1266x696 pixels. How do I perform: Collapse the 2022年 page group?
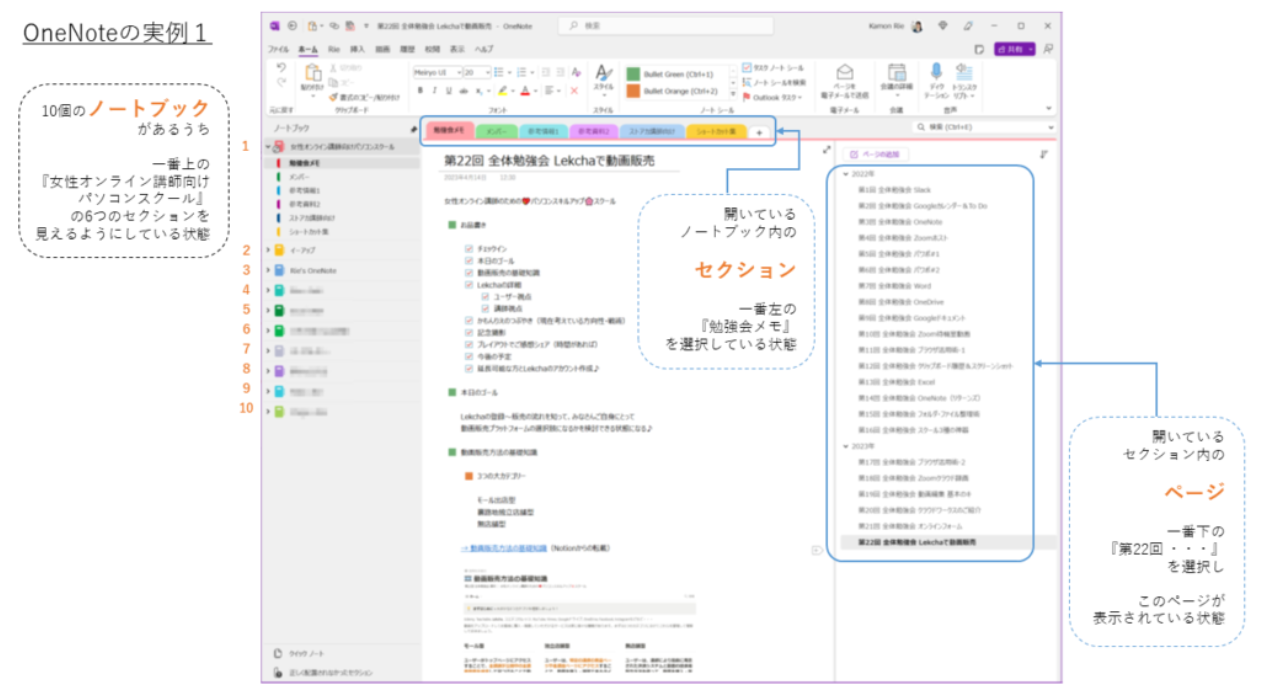click(x=846, y=174)
